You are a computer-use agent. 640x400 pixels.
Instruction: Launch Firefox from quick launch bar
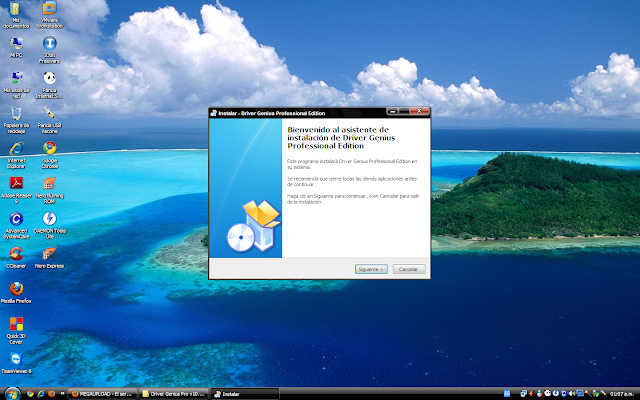pyautogui.click(x=51, y=394)
